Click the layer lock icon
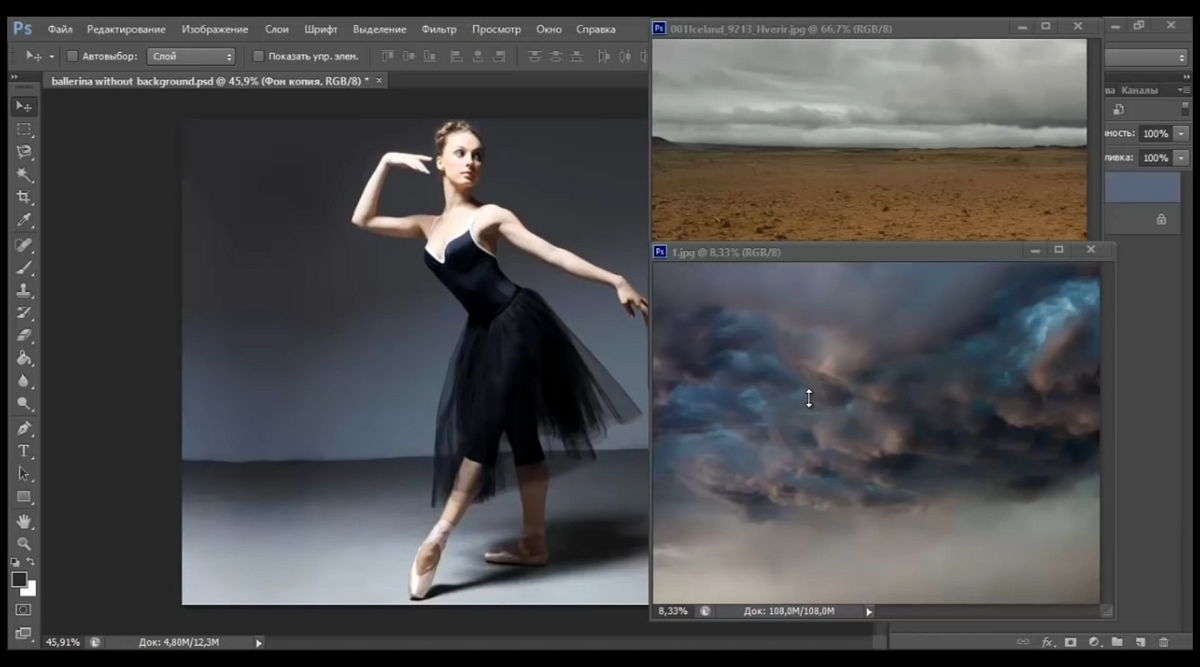Viewport: 1200px width, 667px height. pos(1161,219)
